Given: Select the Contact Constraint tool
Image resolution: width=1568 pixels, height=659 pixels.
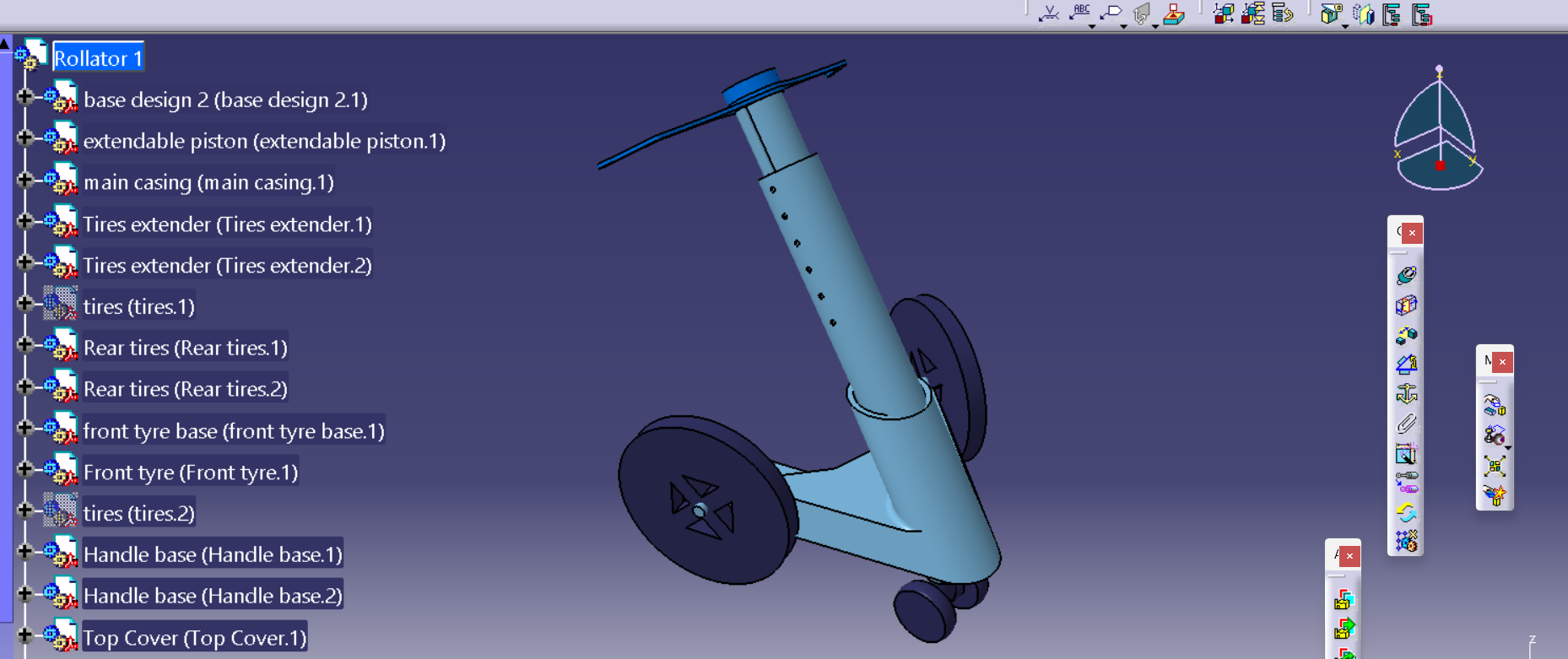Looking at the screenshot, I should pyautogui.click(x=1406, y=305).
